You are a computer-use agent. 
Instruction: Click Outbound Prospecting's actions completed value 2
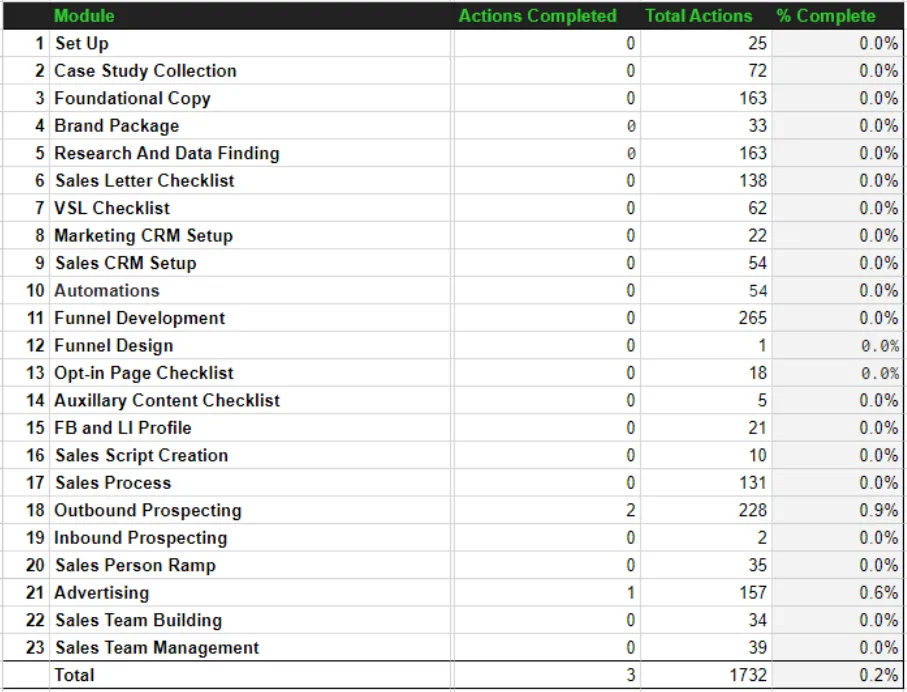click(x=631, y=510)
